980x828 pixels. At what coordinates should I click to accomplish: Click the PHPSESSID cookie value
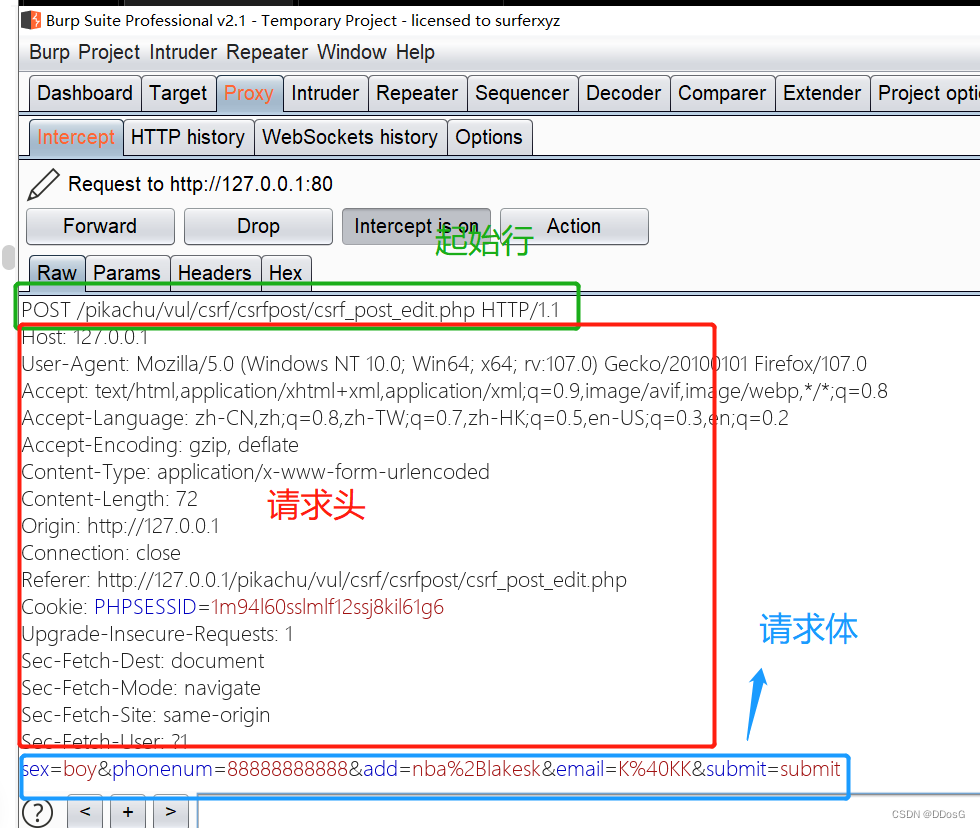[x=328, y=607]
